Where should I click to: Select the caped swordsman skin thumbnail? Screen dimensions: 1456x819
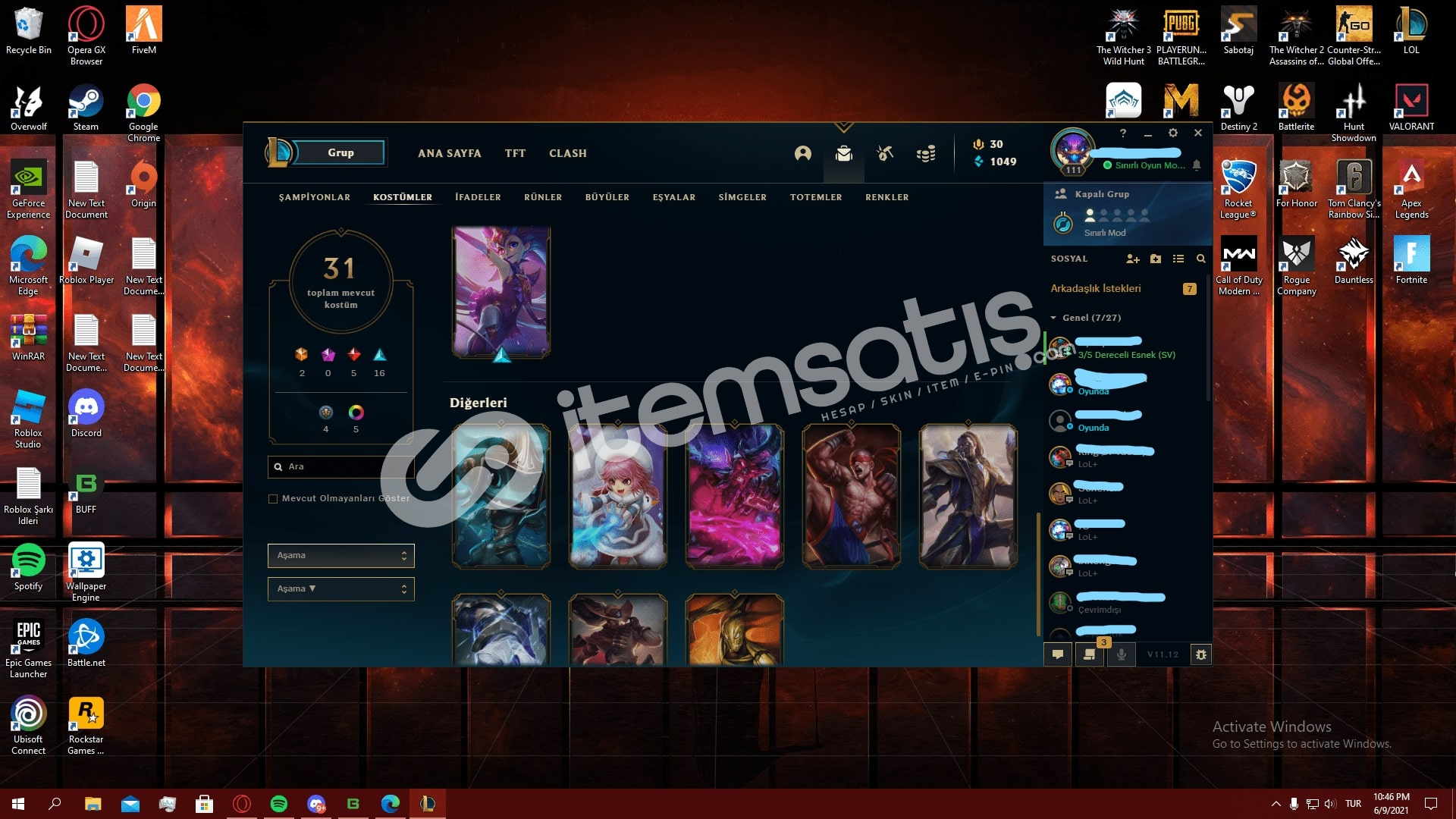[x=968, y=497]
